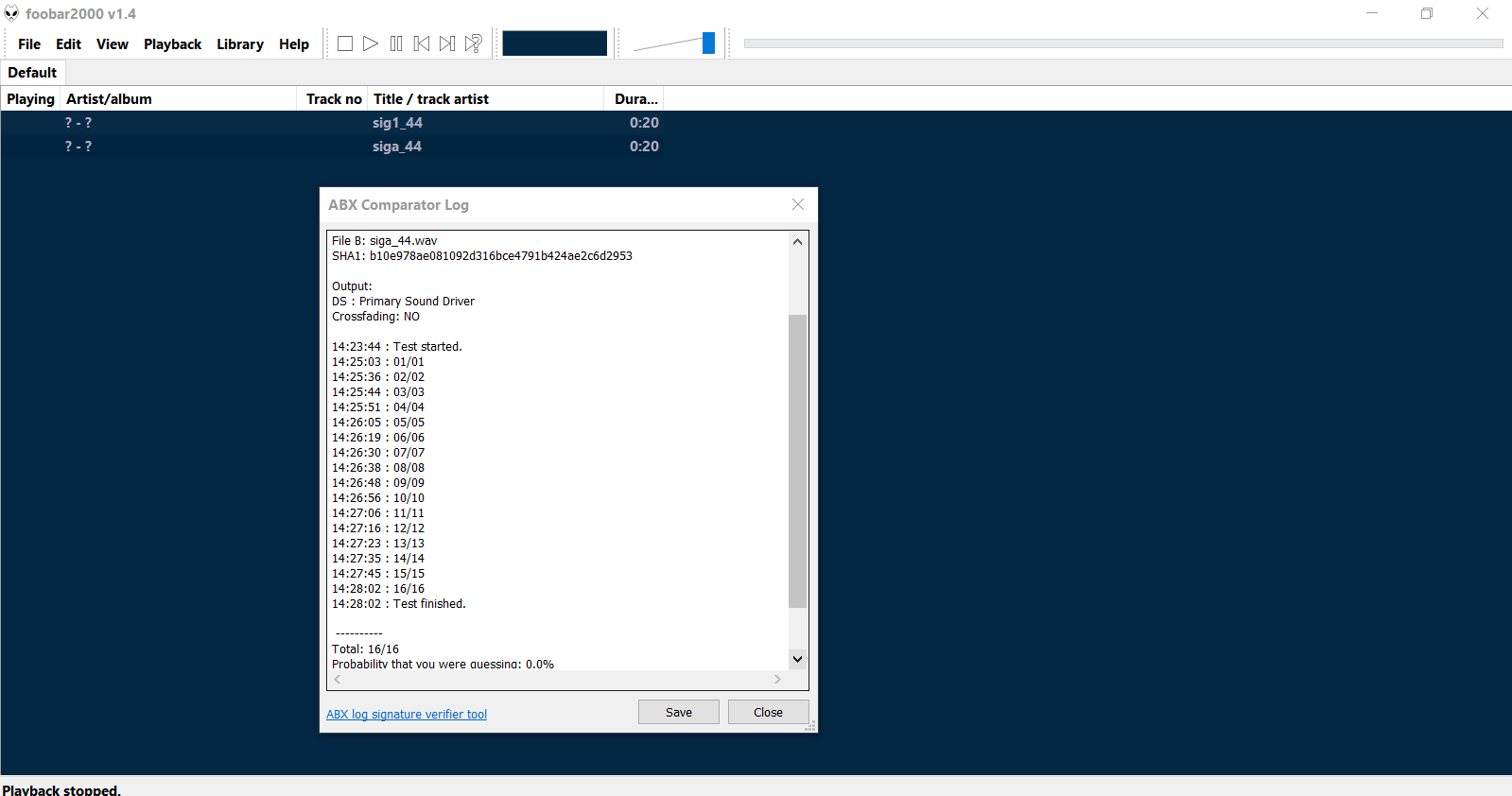Skip to the next track

tap(447, 43)
